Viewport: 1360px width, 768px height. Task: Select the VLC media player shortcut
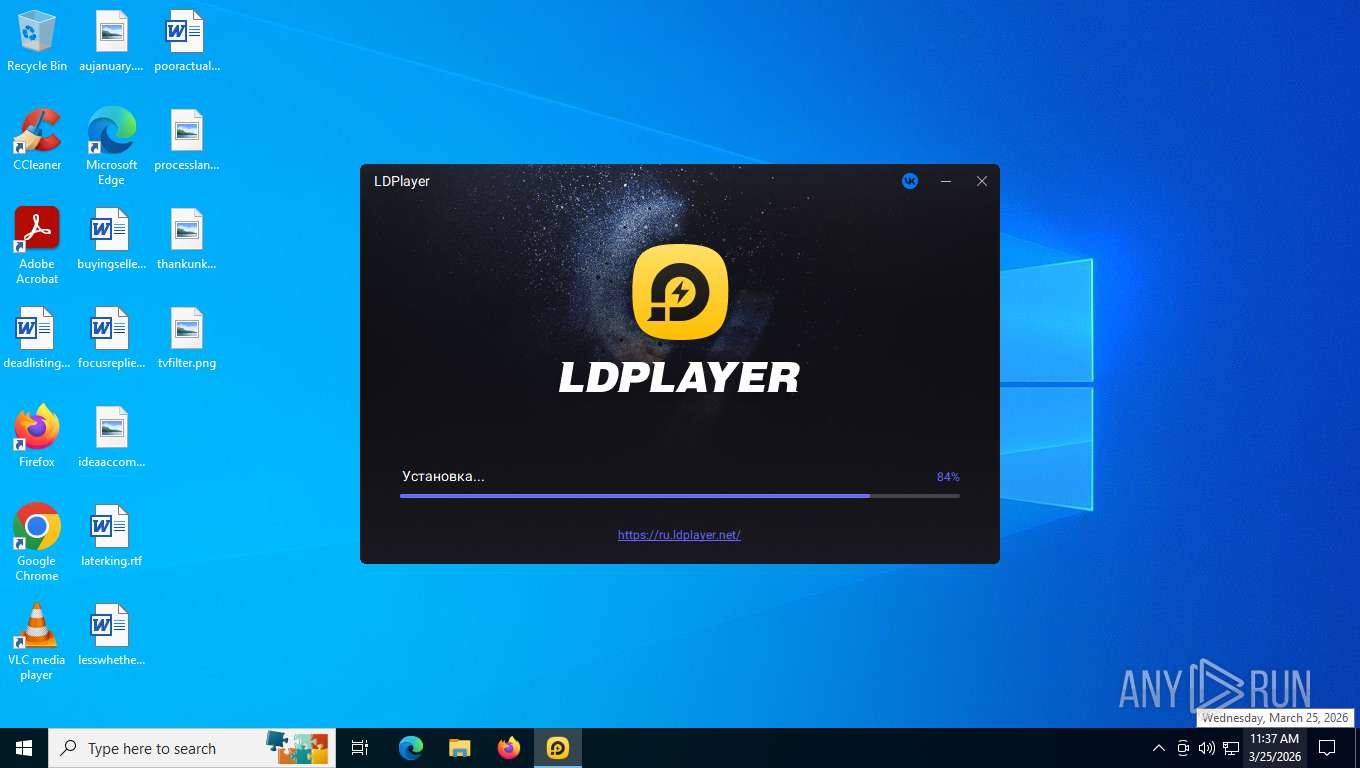point(37,641)
